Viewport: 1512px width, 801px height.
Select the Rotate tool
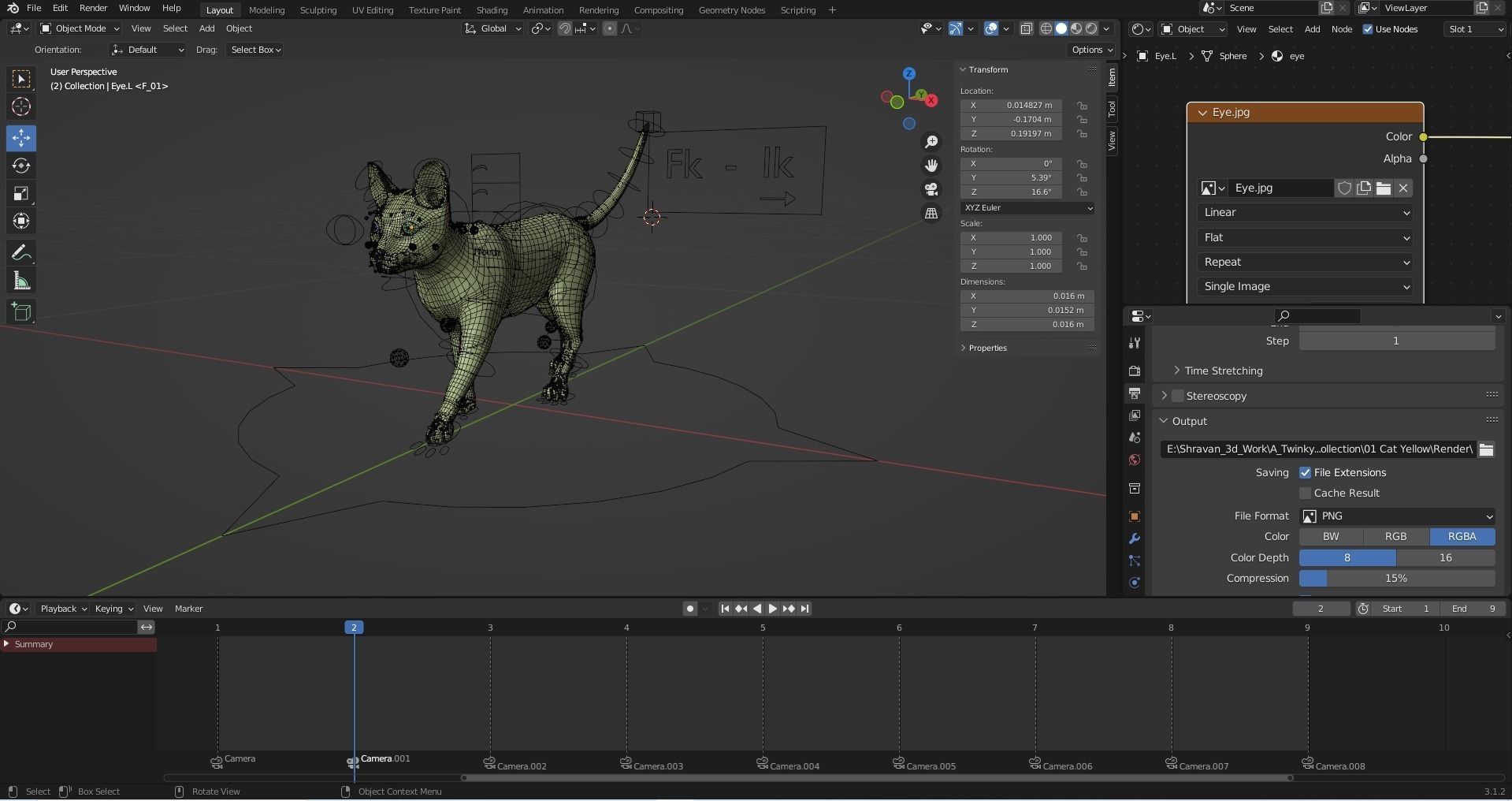(21, 166)
